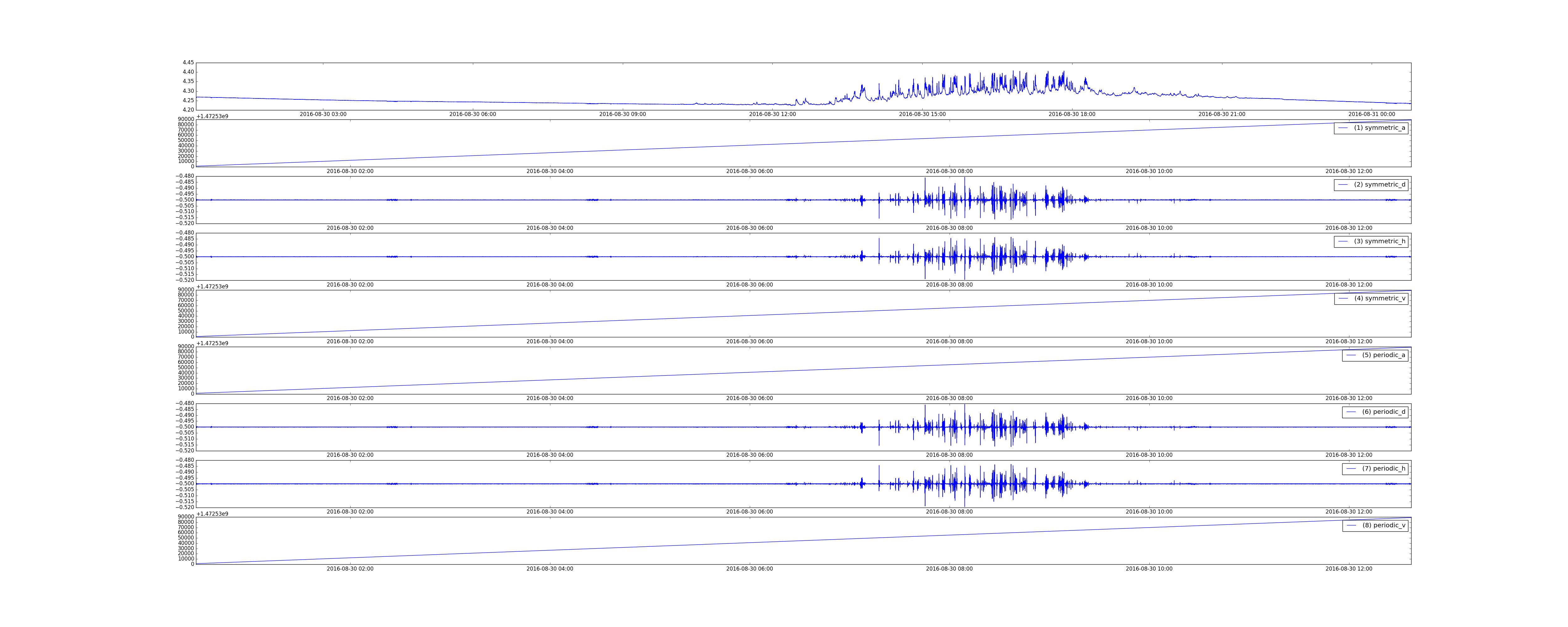Click the 2016-08-30 08:00 tick under symmetric_d plot
This screenshot has width=1568, height=627.
coord(949,228)
